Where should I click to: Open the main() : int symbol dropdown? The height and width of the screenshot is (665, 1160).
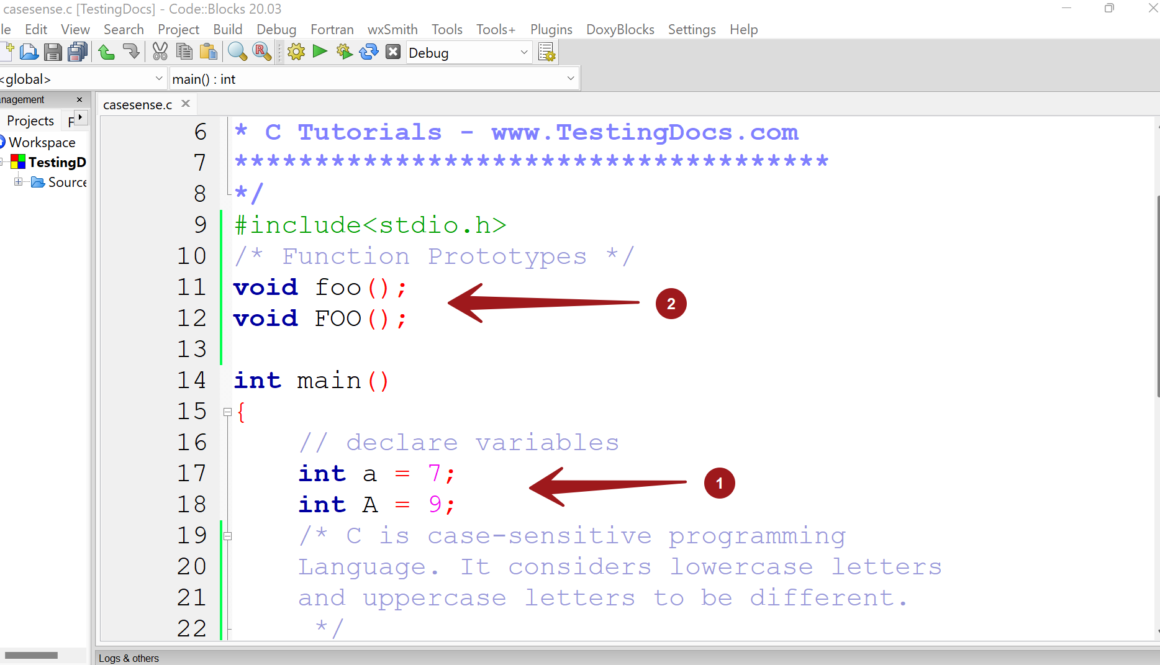coord(570,78)
